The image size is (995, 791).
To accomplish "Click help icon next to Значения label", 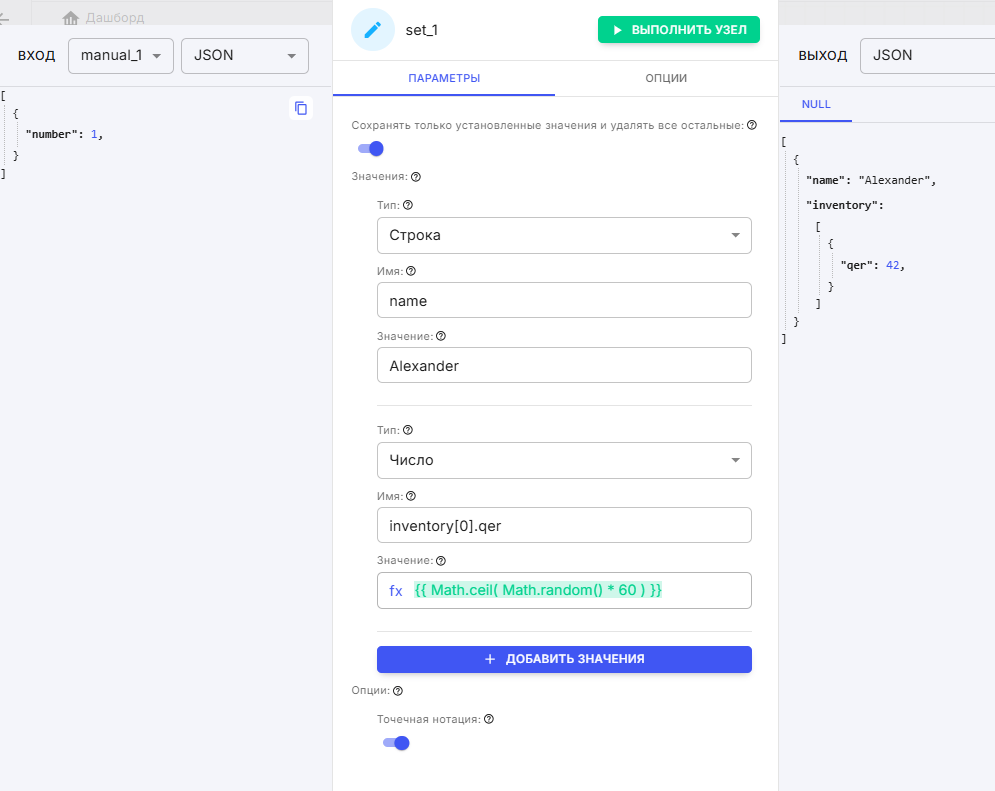I will 416,177.
